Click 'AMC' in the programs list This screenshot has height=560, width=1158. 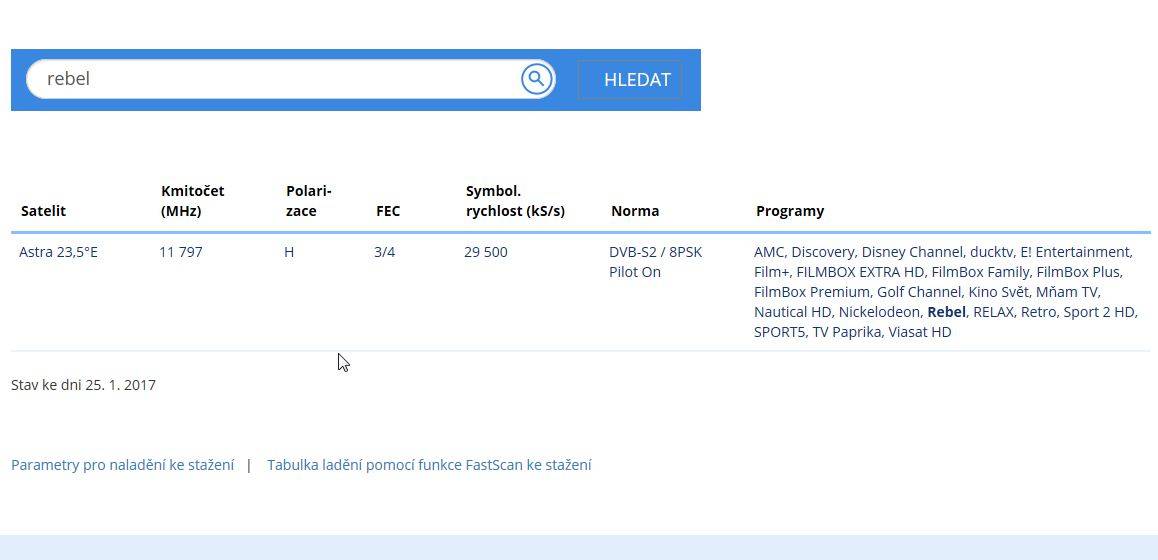point(769,252)
